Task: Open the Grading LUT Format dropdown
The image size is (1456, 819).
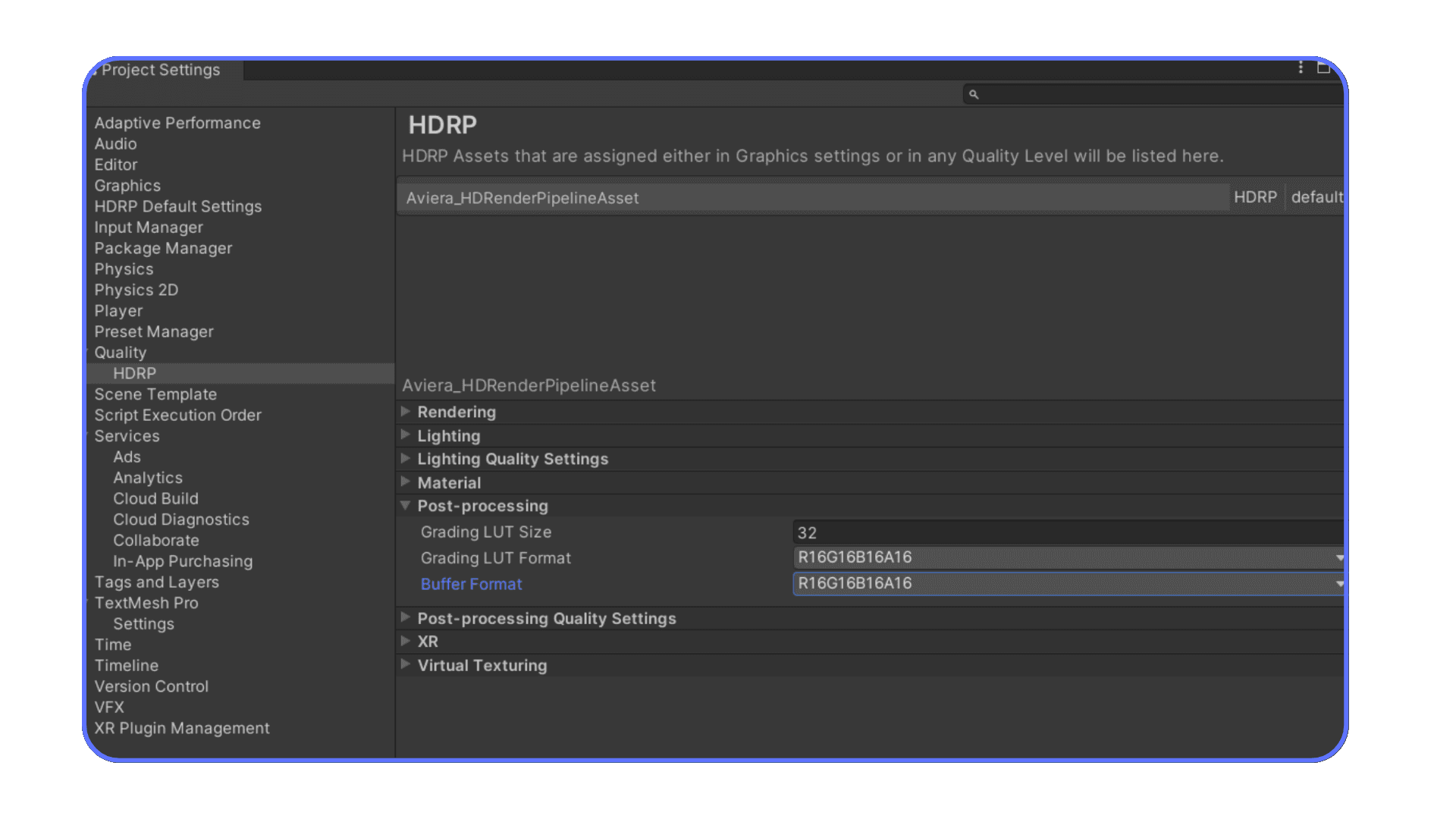Action: (1068, 557)
